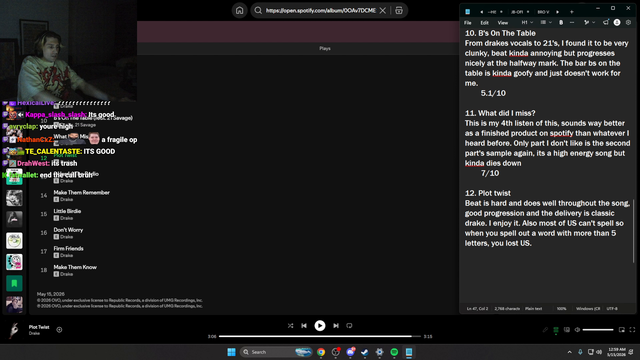Viewport: 640px width, 360px height.
Task: Skip to next track in Spotify
Action: 336,326
